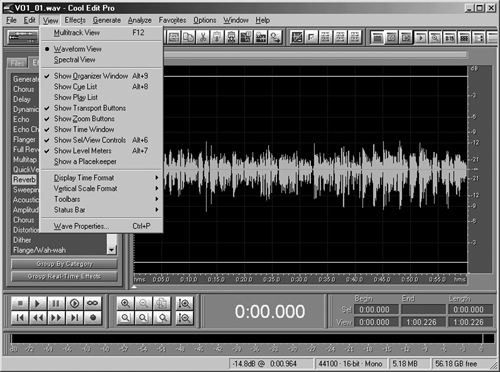Click the vertical zoom out icon
The height and width of the screenshot is (372, 500).
184,318
